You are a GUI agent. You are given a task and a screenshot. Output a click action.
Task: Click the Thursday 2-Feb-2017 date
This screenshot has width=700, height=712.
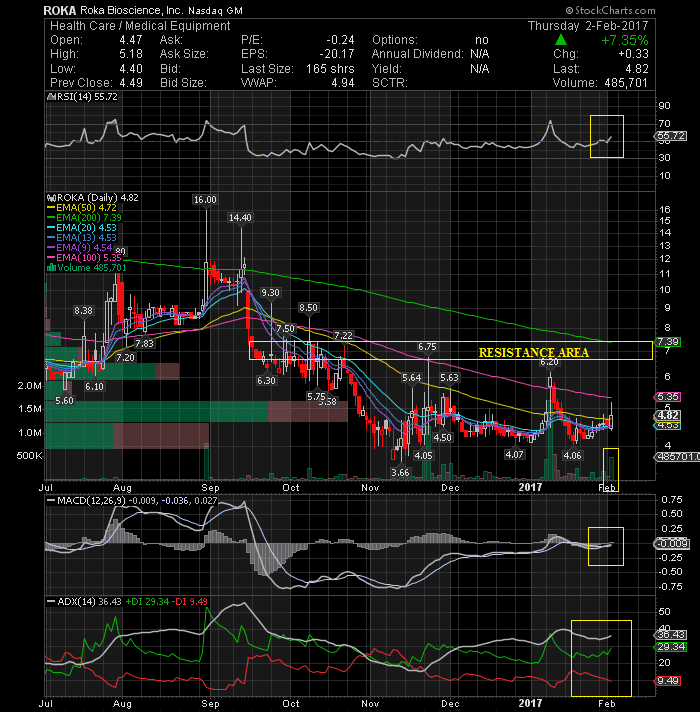coord(588,26)
